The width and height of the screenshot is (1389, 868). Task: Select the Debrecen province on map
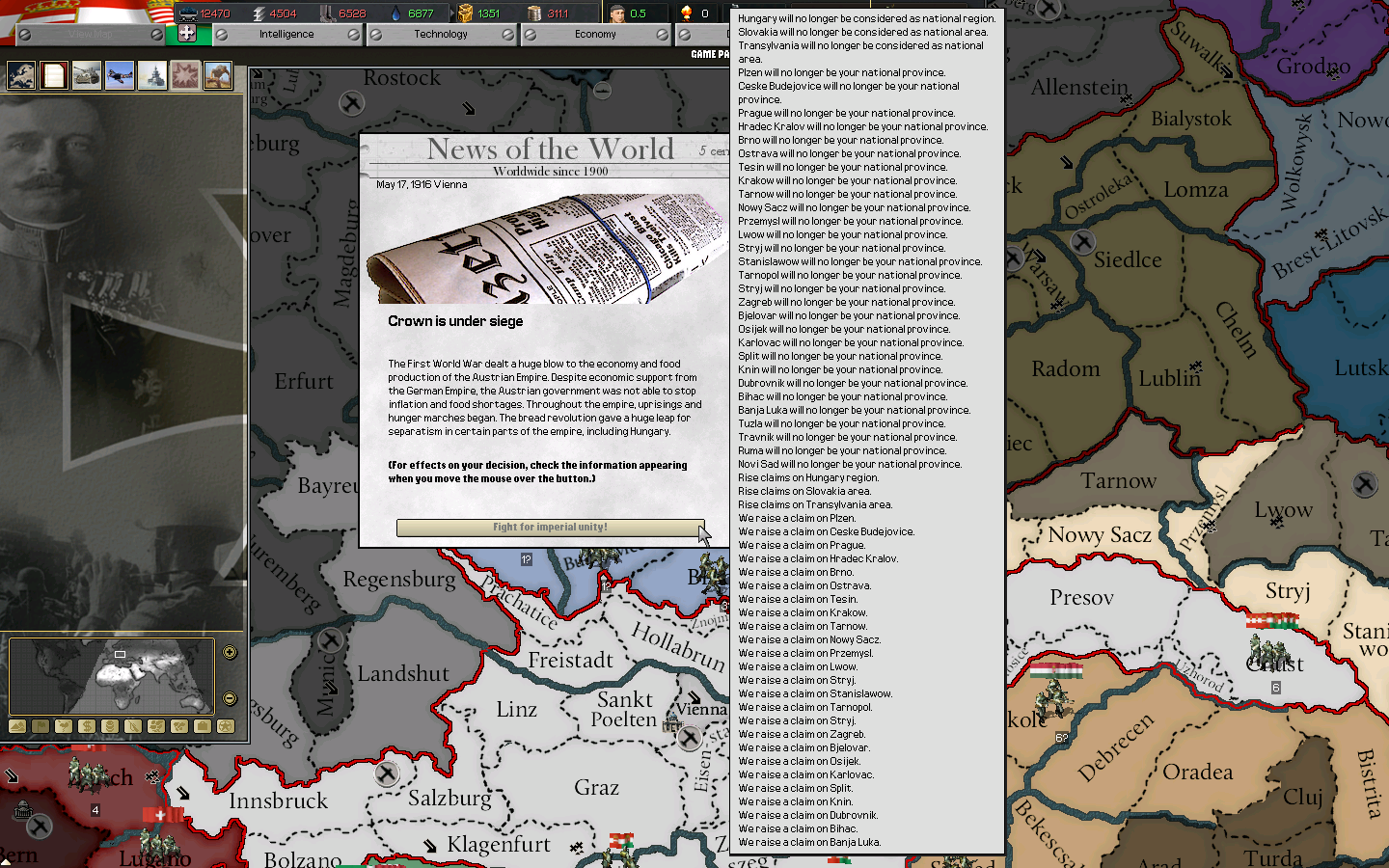click(x=1116, y=747)
